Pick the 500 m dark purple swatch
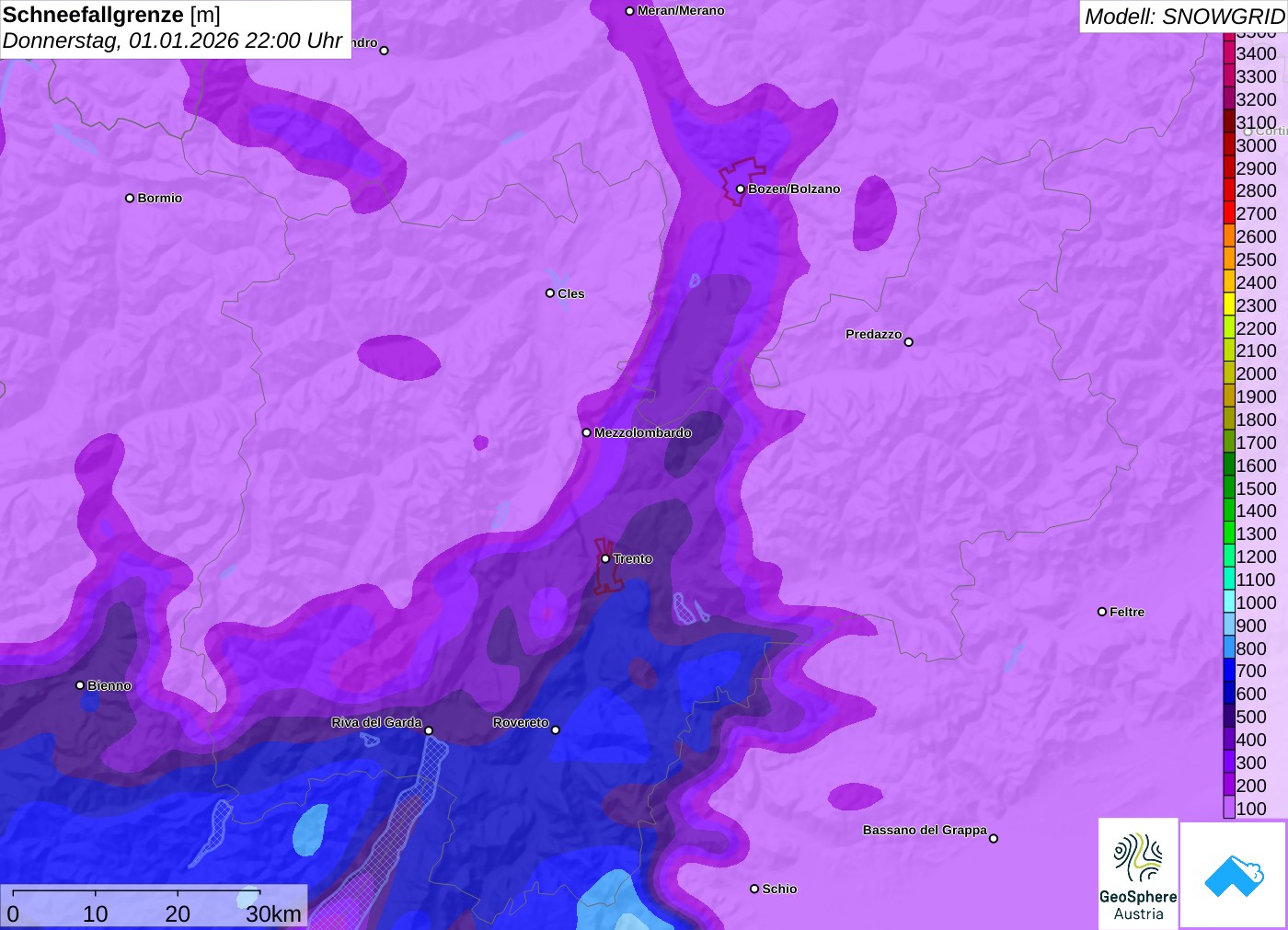This screenshot has width=1288, height=930. coord(1229,716)
